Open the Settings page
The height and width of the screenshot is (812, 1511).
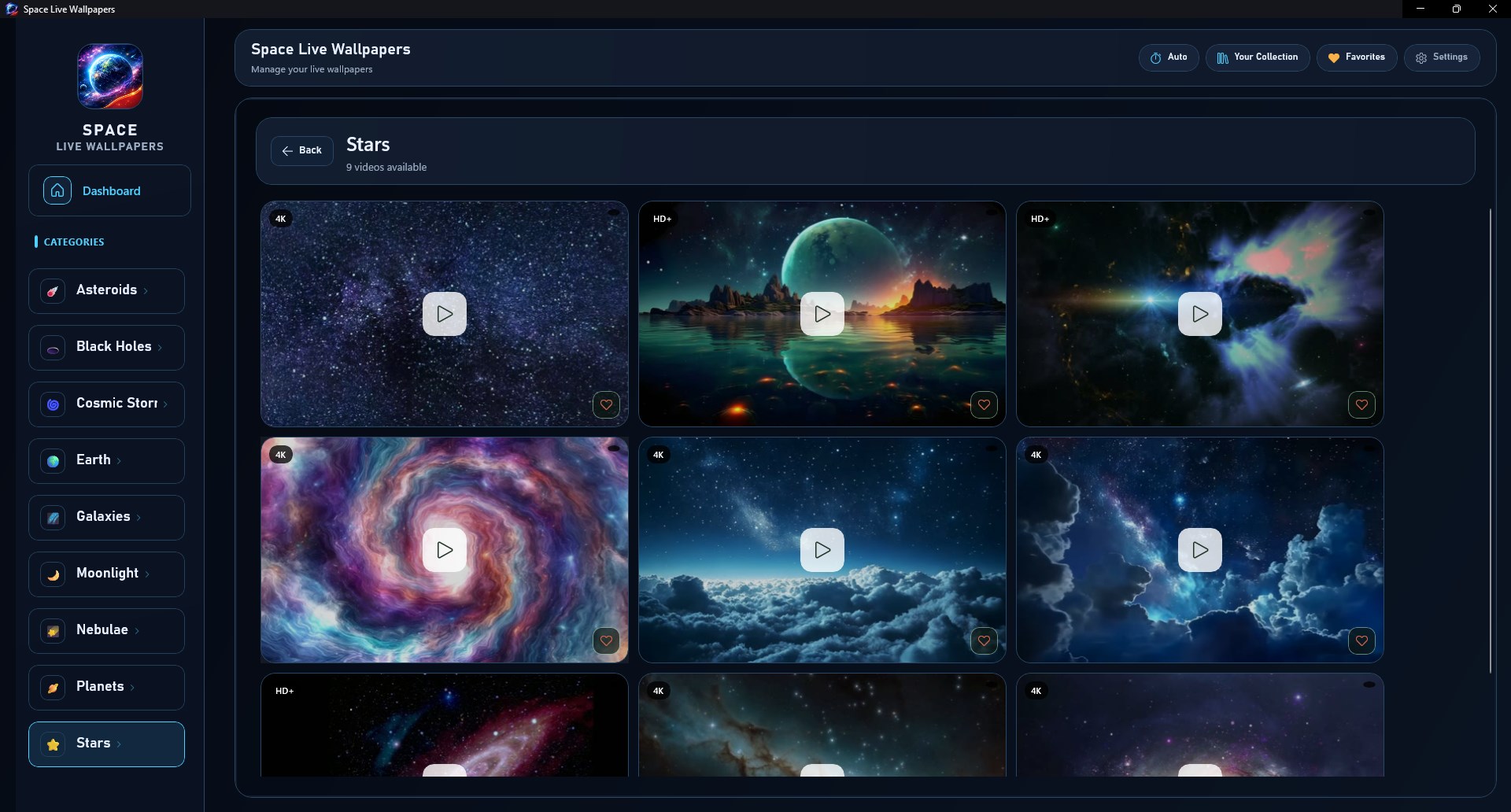tap(1442, 57)
